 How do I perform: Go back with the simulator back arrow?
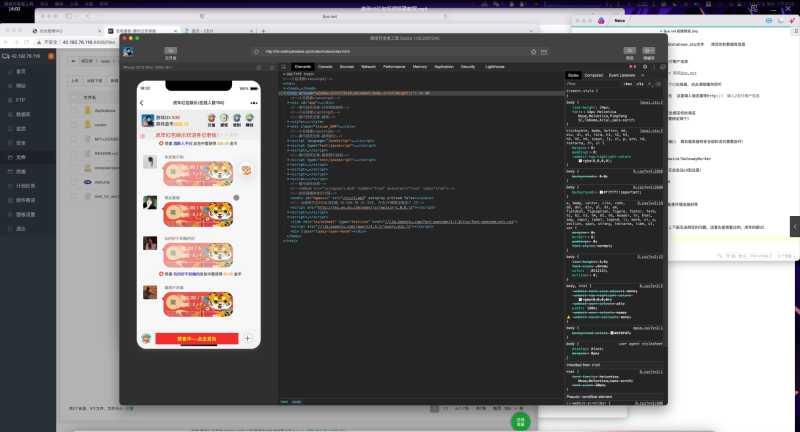click(142, 103)
